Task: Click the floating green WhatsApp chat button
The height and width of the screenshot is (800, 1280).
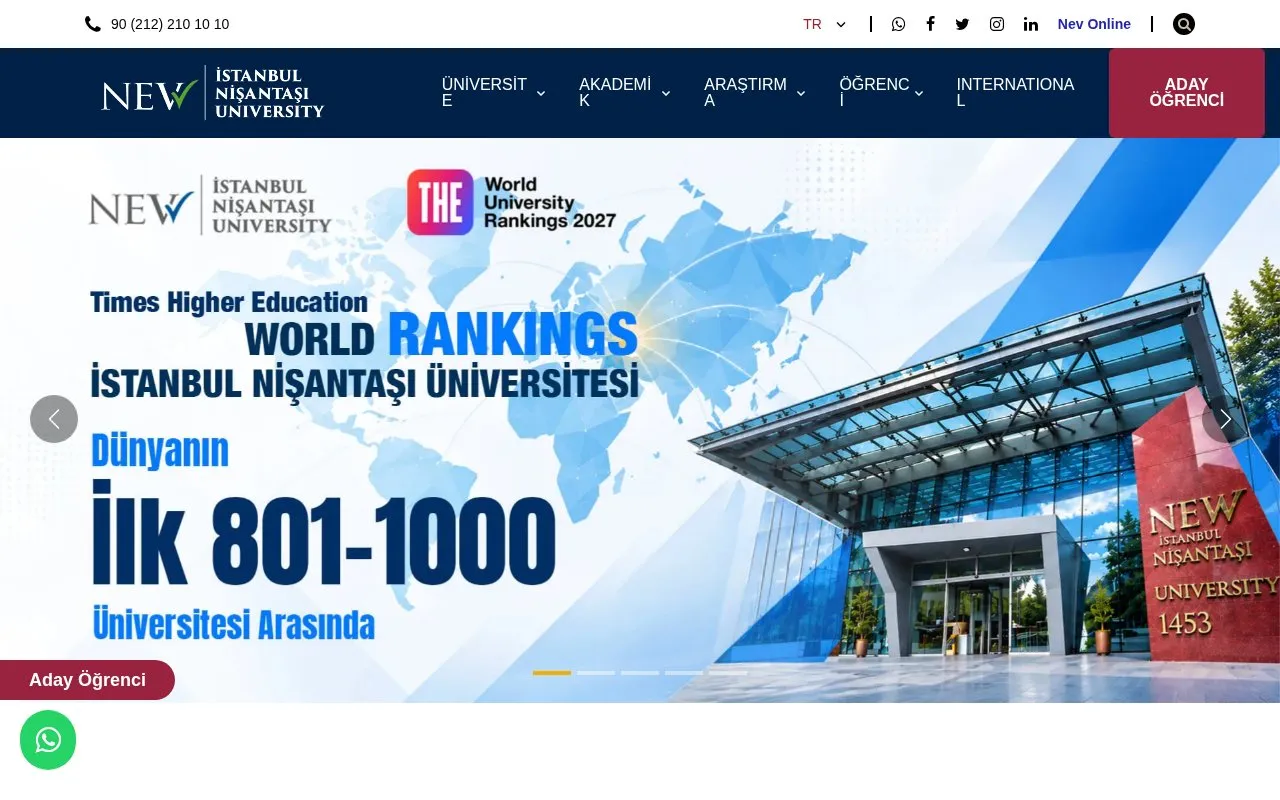Action: click(x=48, y=740)
